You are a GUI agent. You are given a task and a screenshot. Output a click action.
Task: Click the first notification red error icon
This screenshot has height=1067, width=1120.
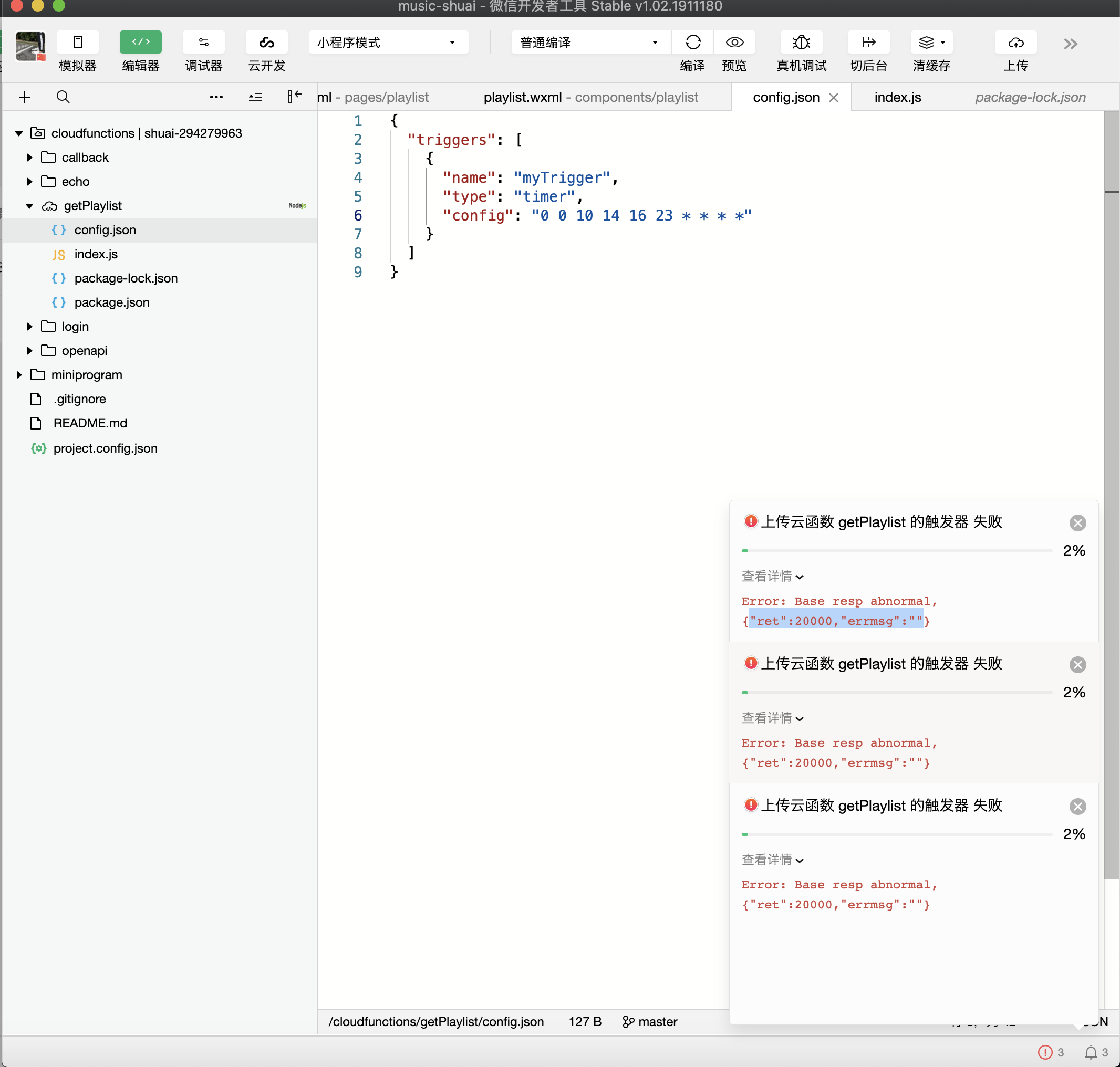pyautogui.click(x=751, y=521)
